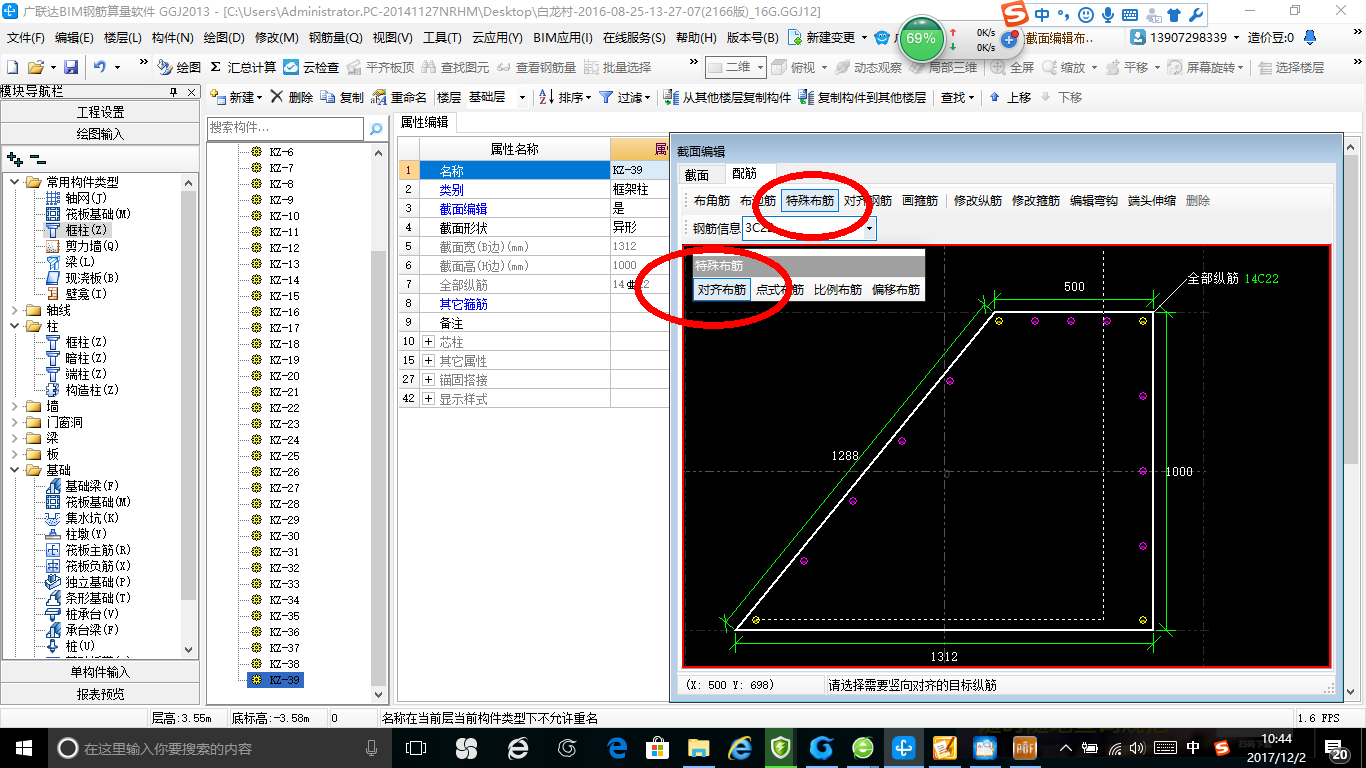
Task: Choose 比例布筋 in 特殊布筋 popup
Action: pyautogui.click(x=838, y=290)
